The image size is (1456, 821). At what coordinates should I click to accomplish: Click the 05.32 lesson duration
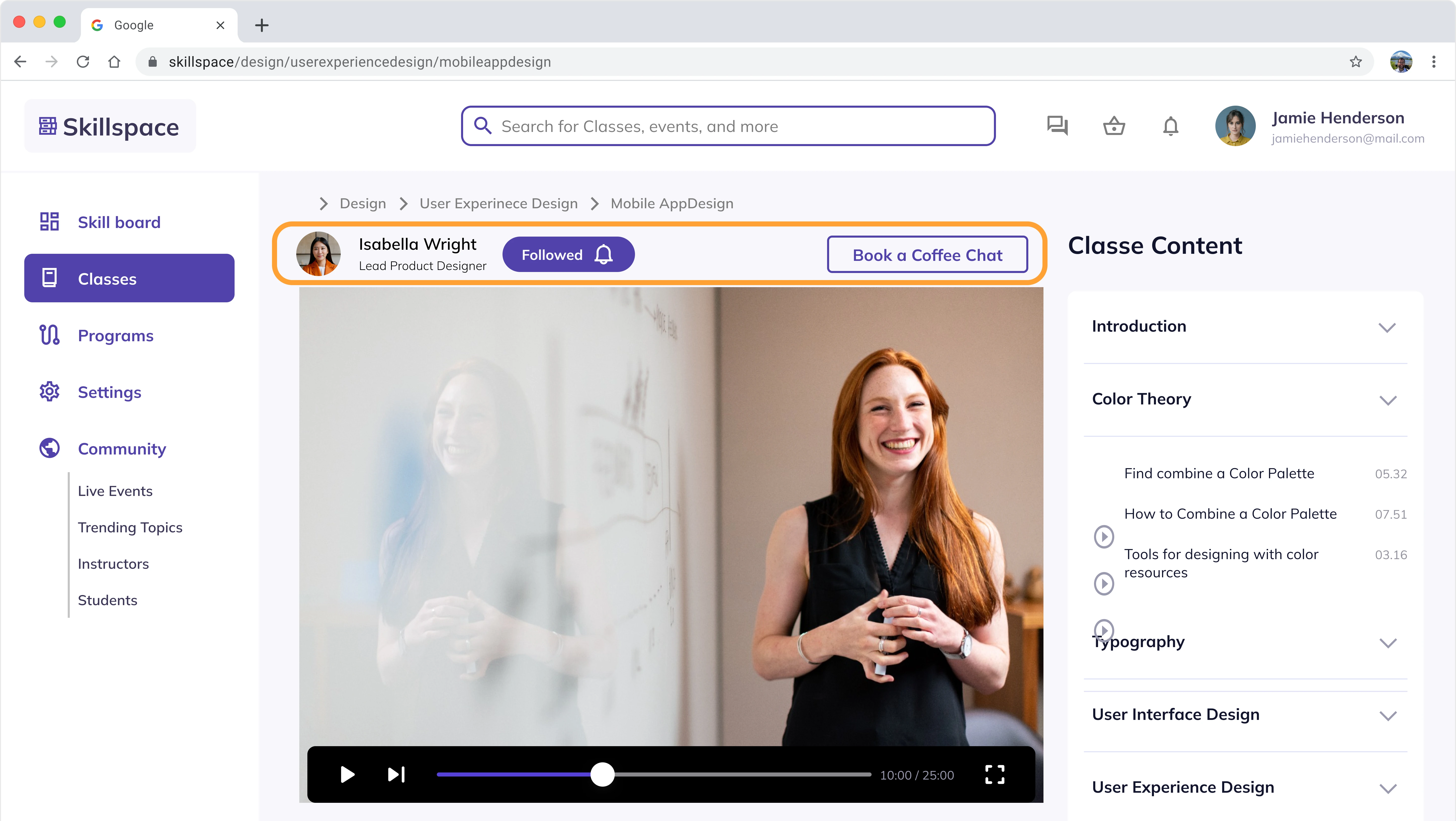click(x=1391, y=474)
